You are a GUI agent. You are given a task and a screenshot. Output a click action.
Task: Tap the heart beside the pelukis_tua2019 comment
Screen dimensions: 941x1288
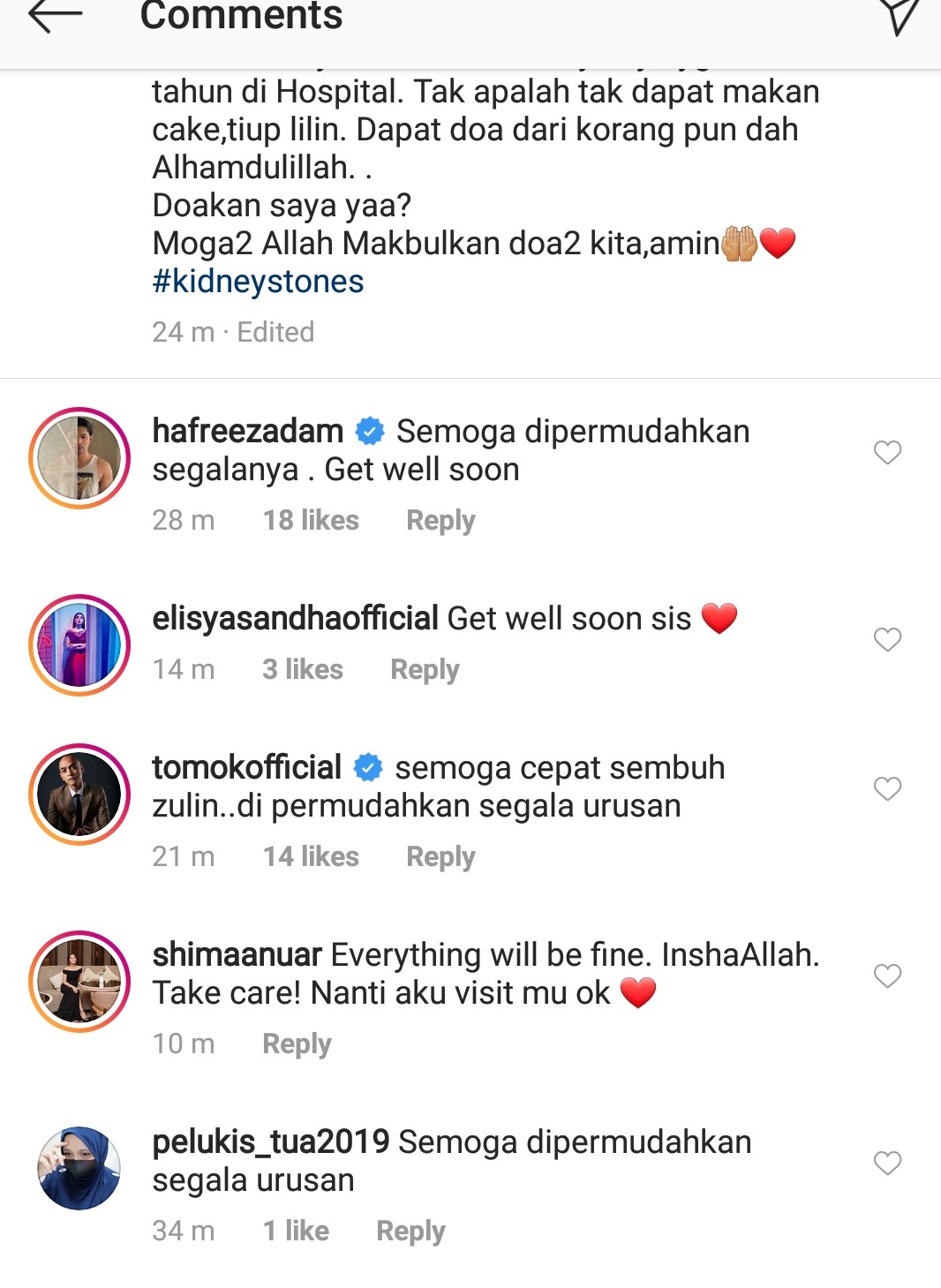coord(887,1163)
